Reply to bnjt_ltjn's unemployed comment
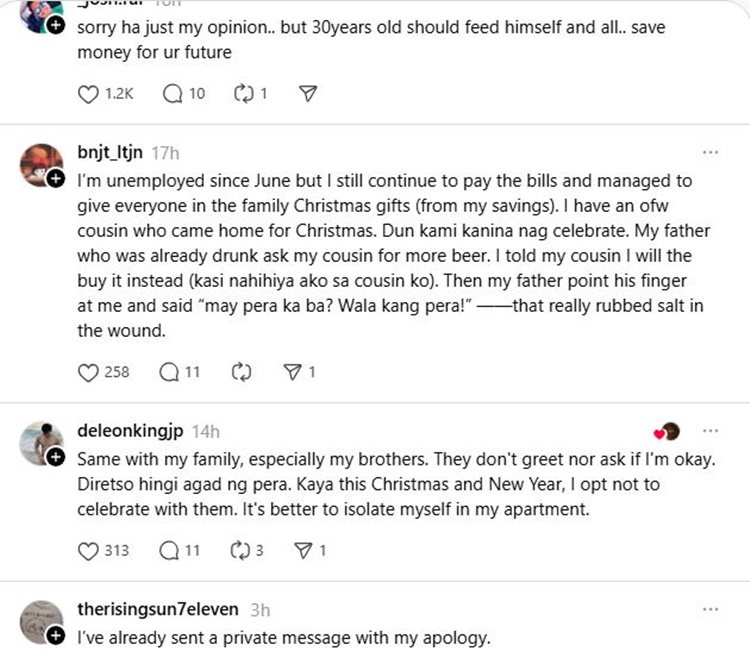The image size is (750, 651). [x=171, y=372]
